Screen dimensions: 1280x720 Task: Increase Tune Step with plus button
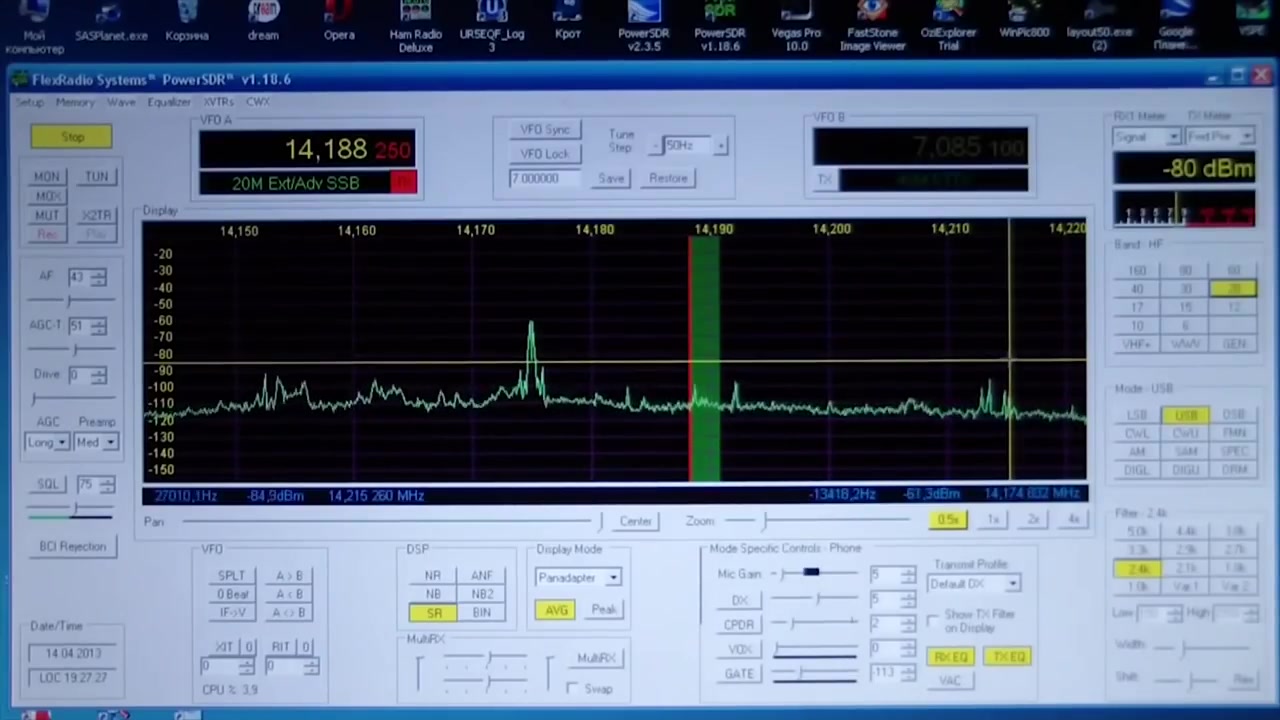pyautogui.click(x=721, y=146)
